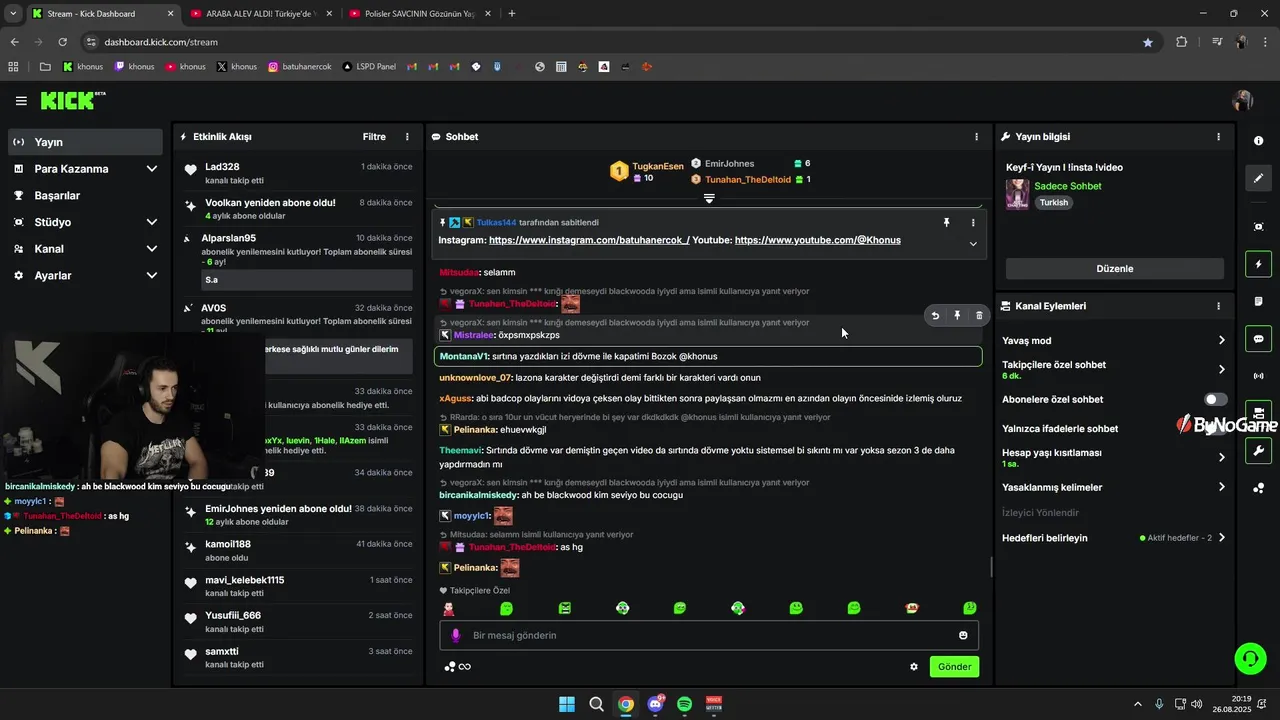Open the Sohbet panel three-dot menu

[977, 137]
